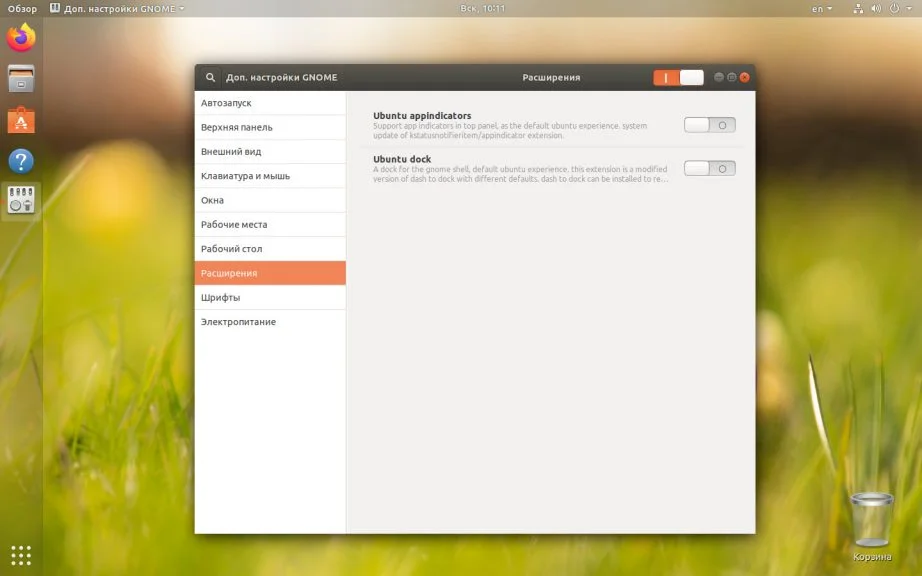Expand the Доп. настройки GNOME app menu
The image size is (922, 576).
(117, 8)
